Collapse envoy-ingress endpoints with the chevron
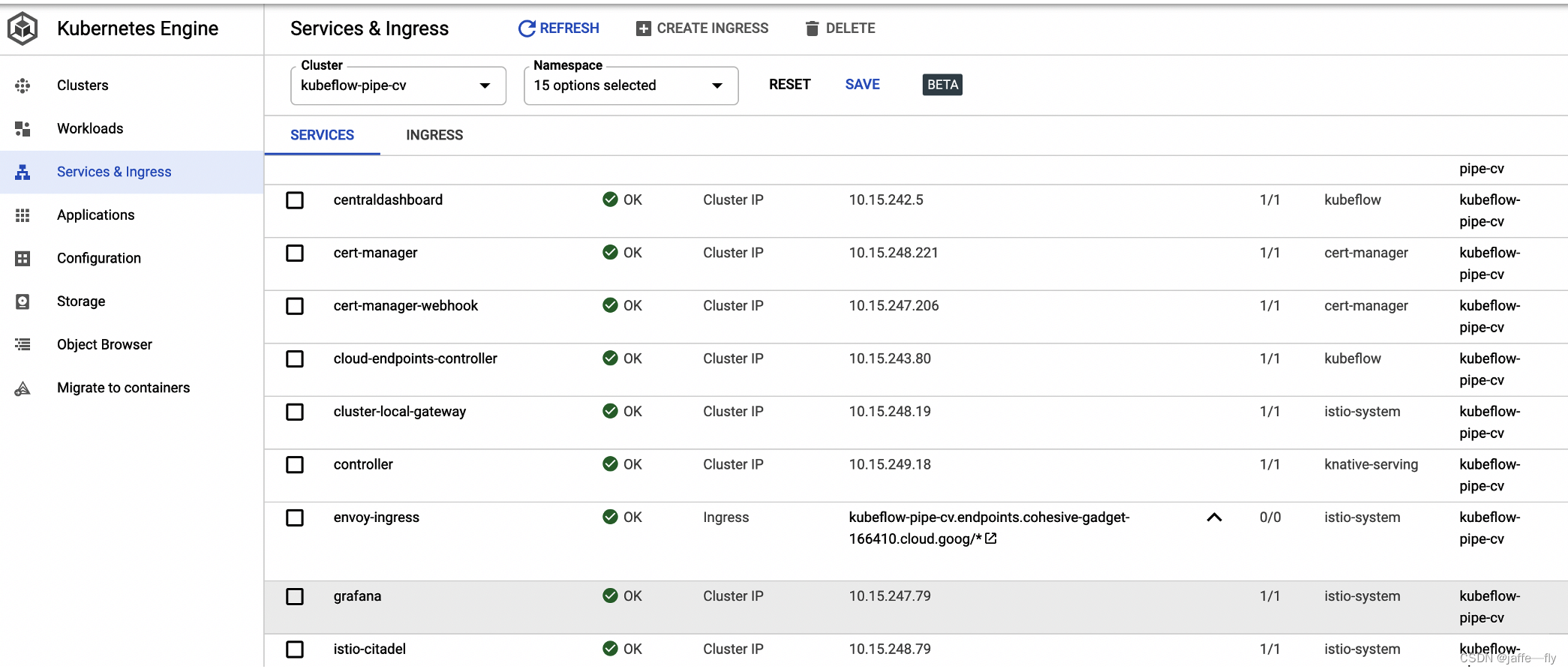Image resolution: width=1568 pixels, height=672 pixels. pos(1215,517)
